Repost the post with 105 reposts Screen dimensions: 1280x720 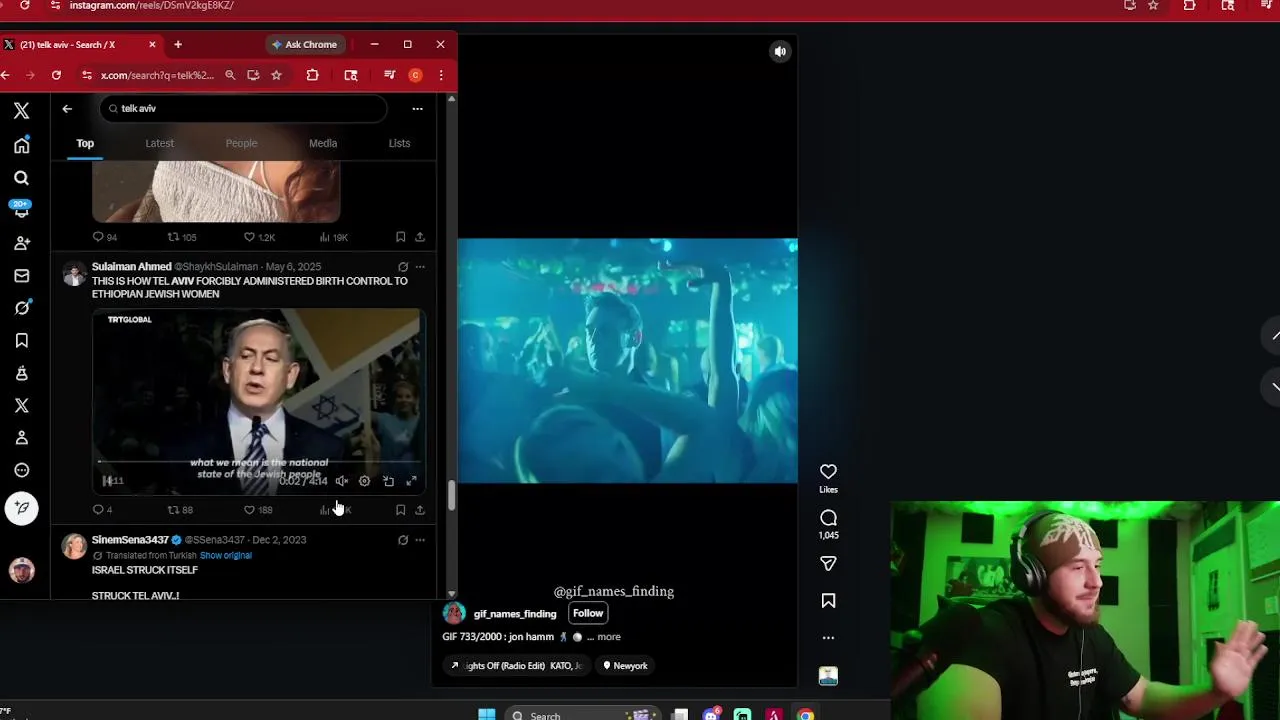click(181, 237)
